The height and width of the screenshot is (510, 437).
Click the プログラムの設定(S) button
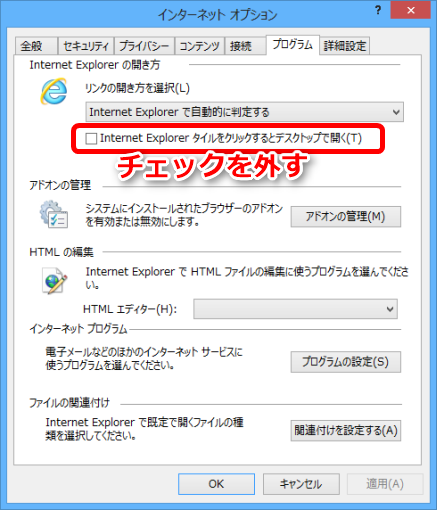click(x=346, y=362)
